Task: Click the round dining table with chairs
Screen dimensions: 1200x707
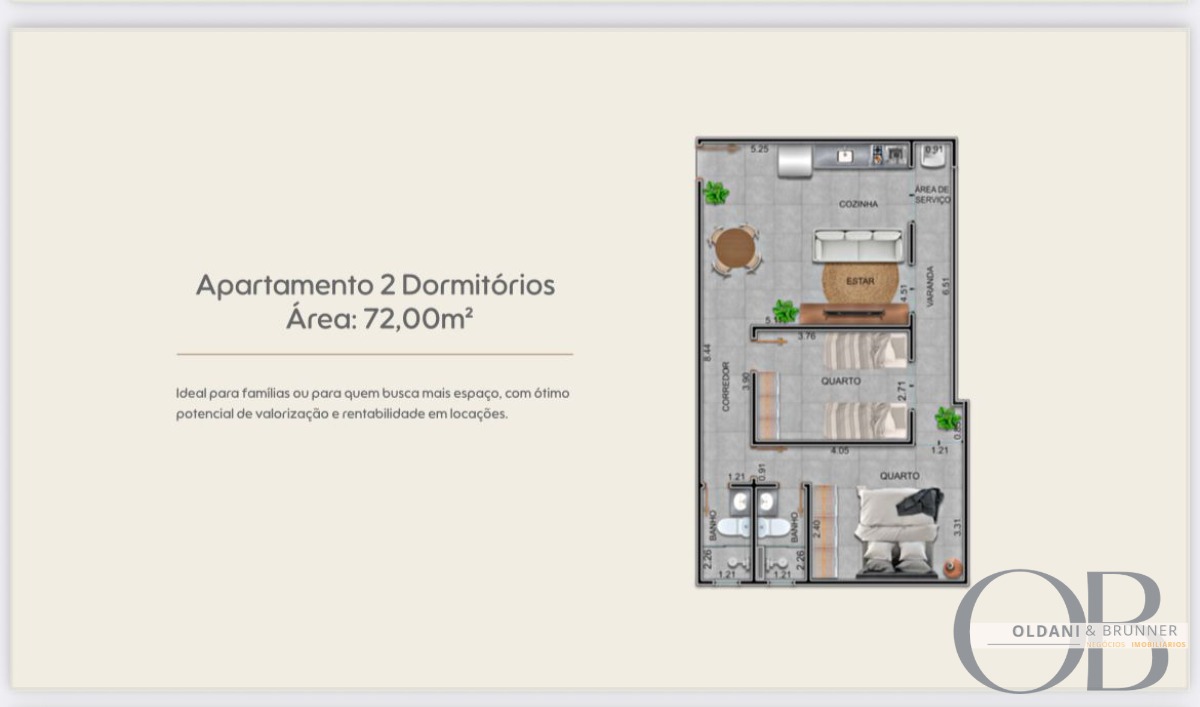Action: (735, 250)
